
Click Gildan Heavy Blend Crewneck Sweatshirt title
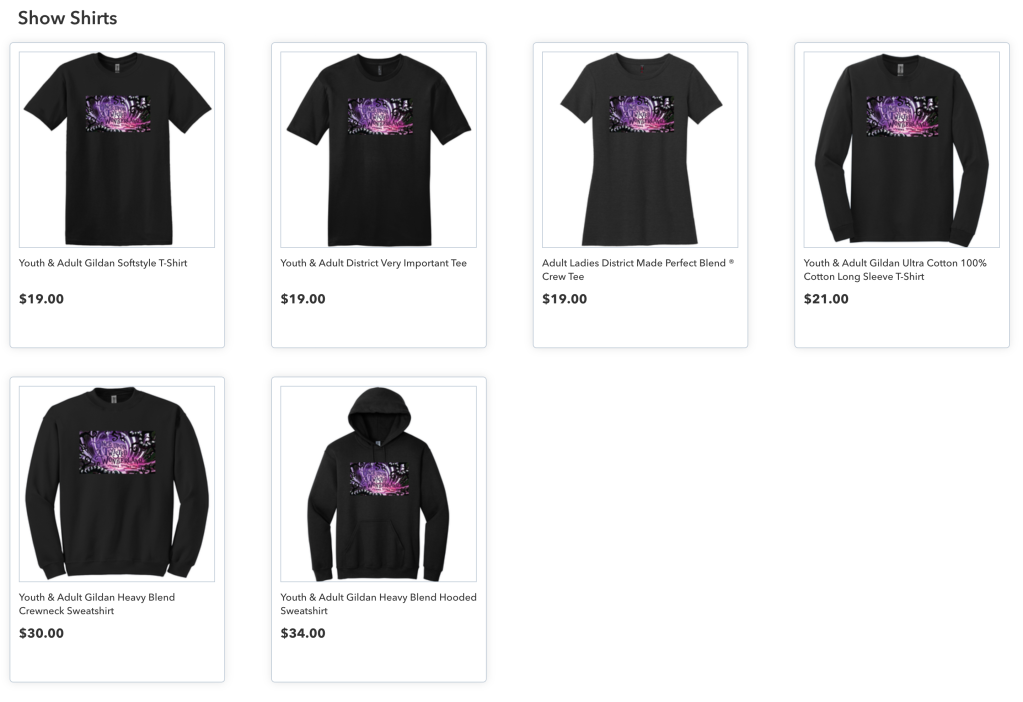(x=97, y=604)
